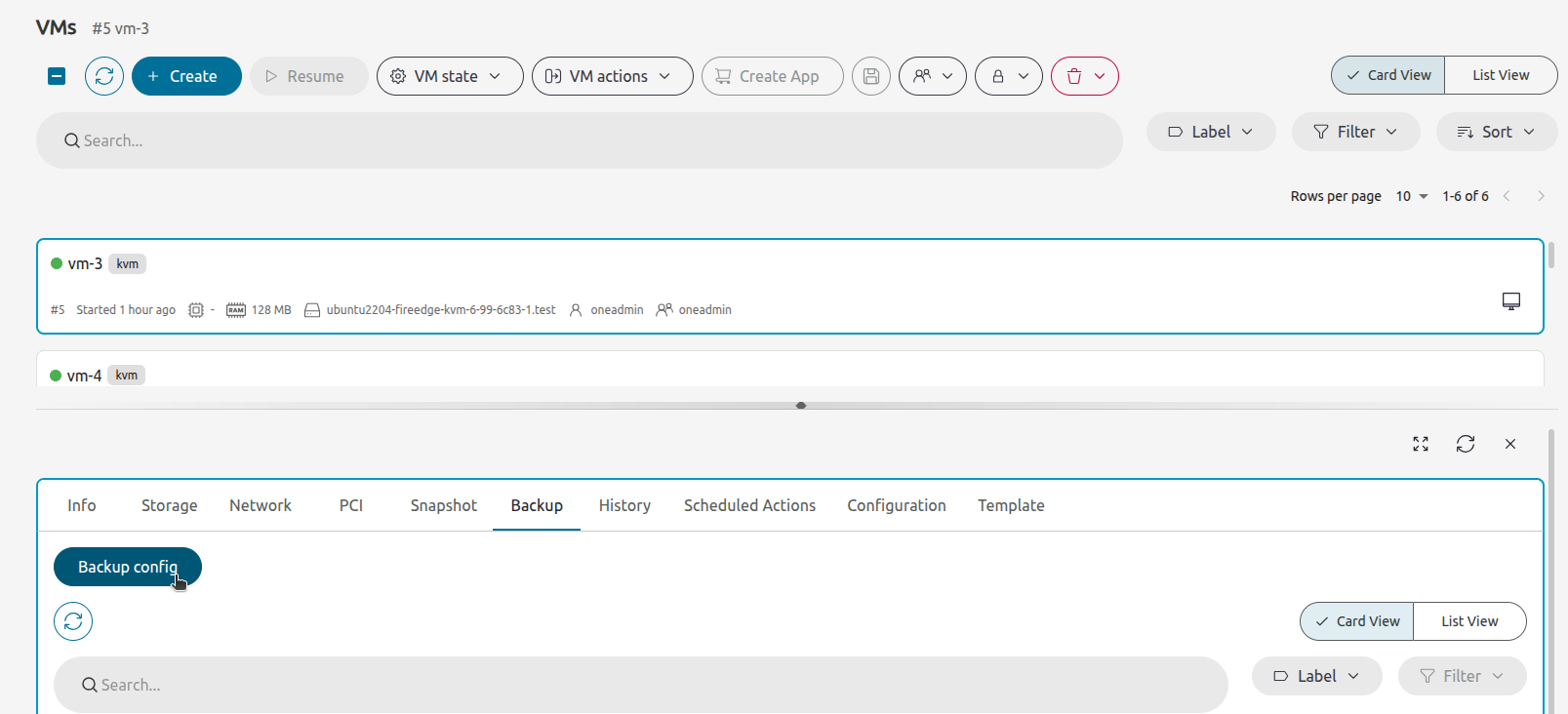This screenshot has width=1568, height=714.
Task: Close the VM details panel
Action: [1510, 444]
